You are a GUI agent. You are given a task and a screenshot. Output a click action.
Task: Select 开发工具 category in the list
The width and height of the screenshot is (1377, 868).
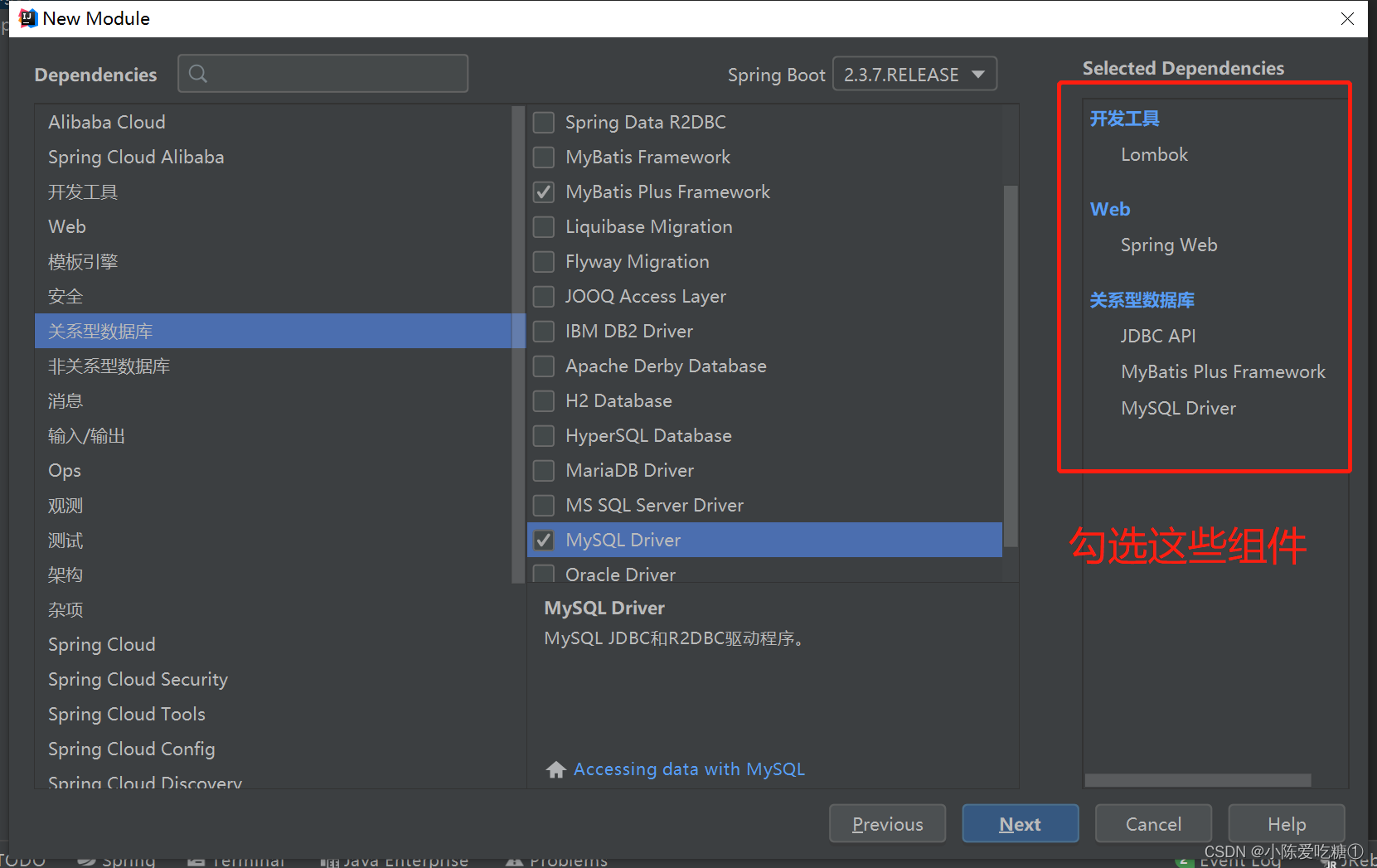pos(274,192)
